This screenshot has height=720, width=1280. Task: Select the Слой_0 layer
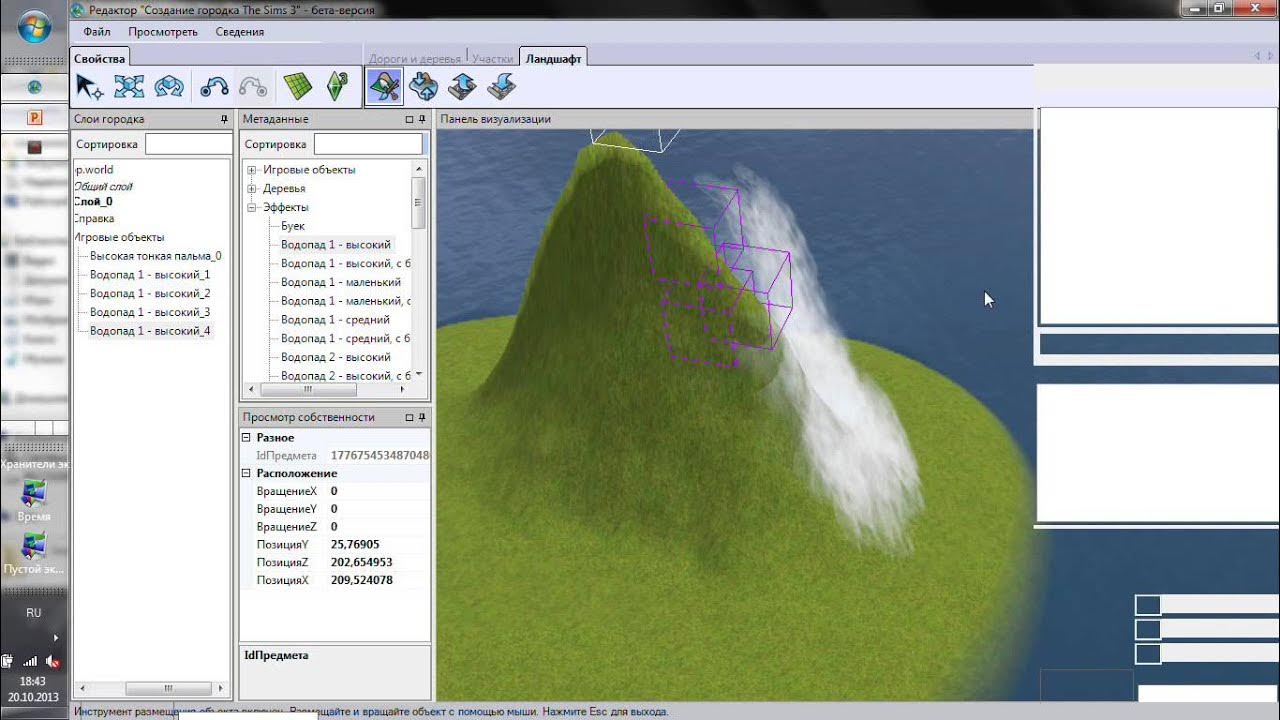[x=93, y=202]
